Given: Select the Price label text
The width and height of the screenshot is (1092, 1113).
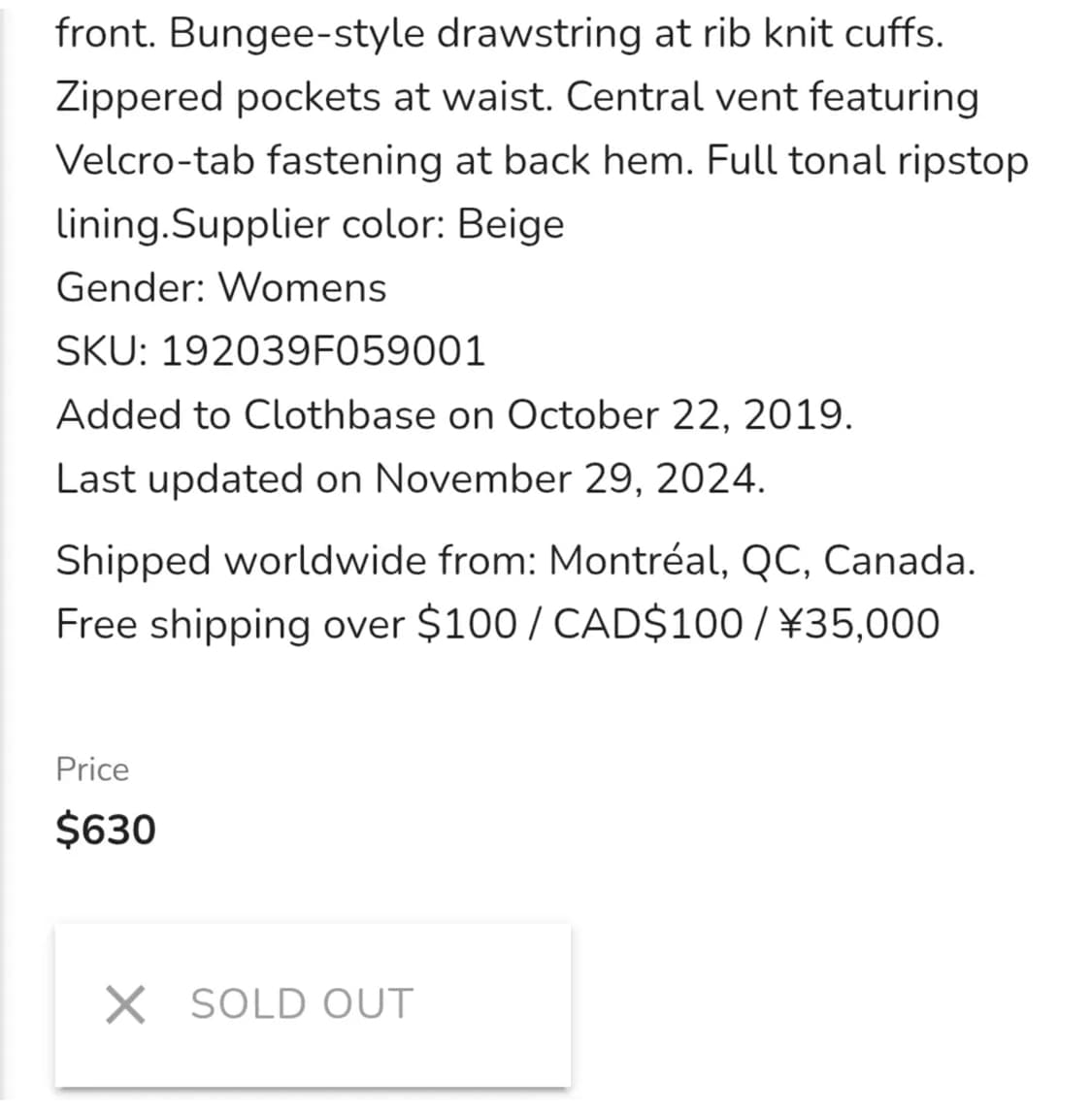Looking at the screenshot, I should [92, 769].
